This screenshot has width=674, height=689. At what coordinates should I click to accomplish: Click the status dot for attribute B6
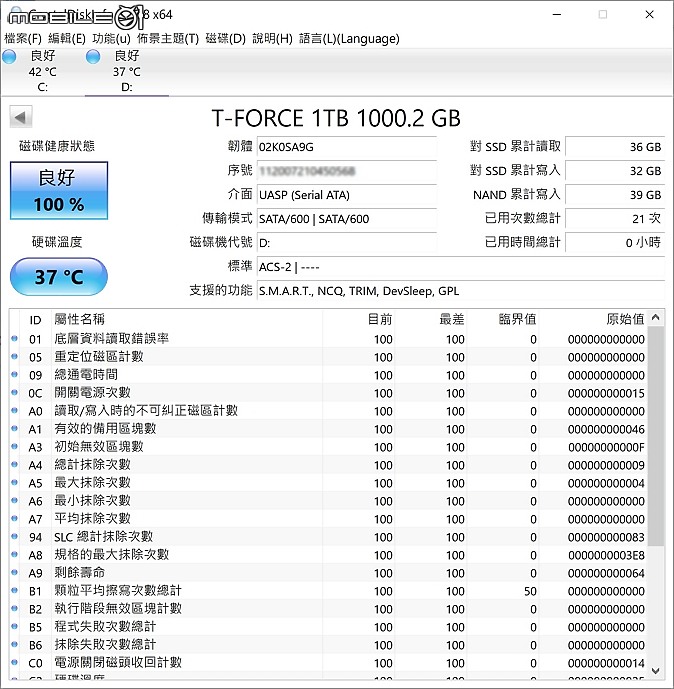pos(14,645)
